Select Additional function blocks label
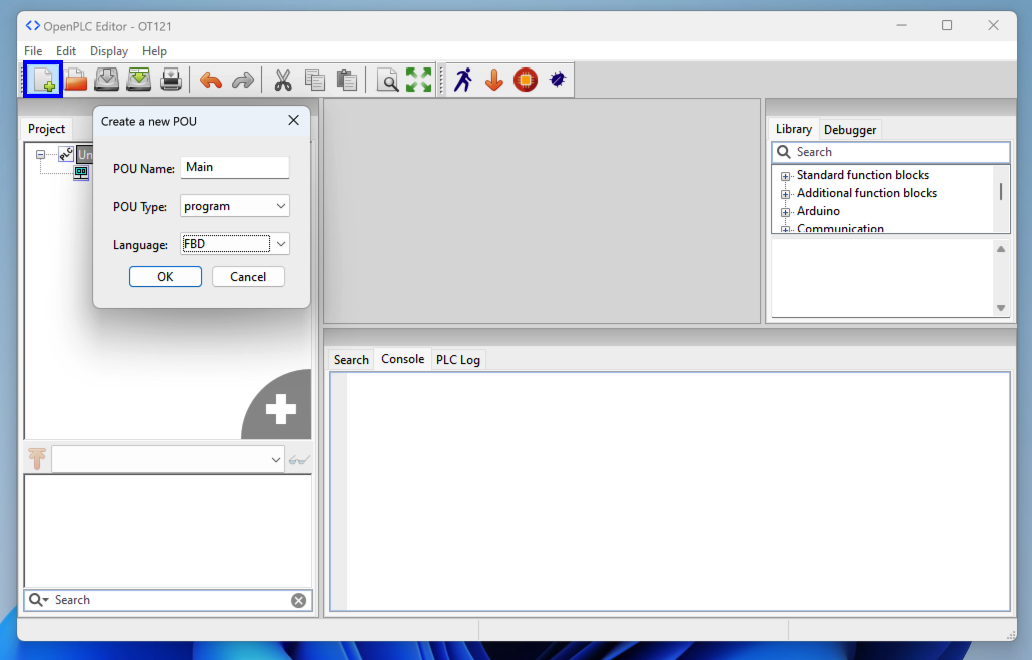The width and height of the screenshot is (1032, 660). click(x=867, y=193)
